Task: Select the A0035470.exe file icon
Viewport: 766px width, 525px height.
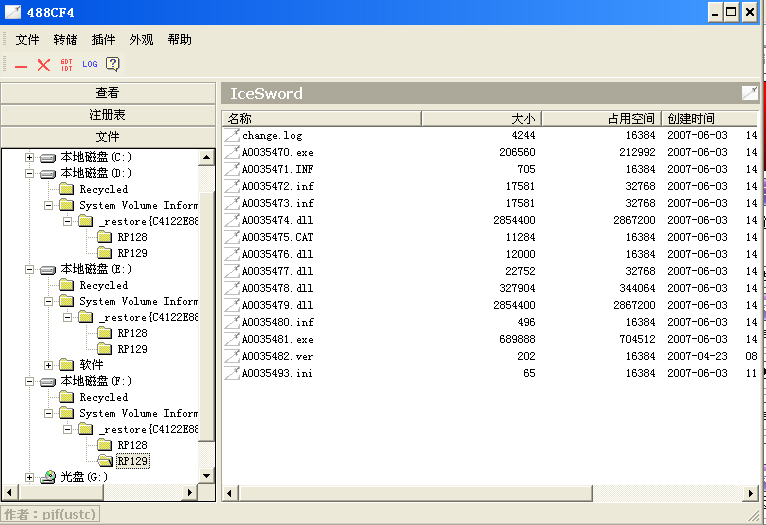Action: click(x=232, y=153)
